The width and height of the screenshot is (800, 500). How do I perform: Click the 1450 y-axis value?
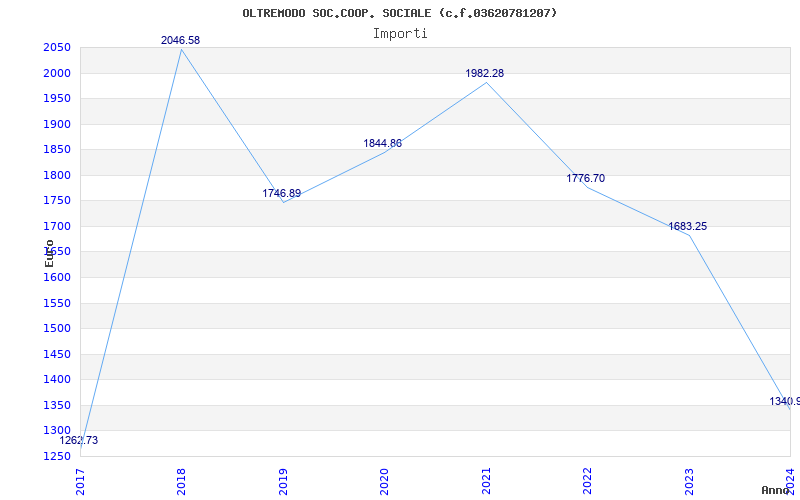click(x=57, y=355)
